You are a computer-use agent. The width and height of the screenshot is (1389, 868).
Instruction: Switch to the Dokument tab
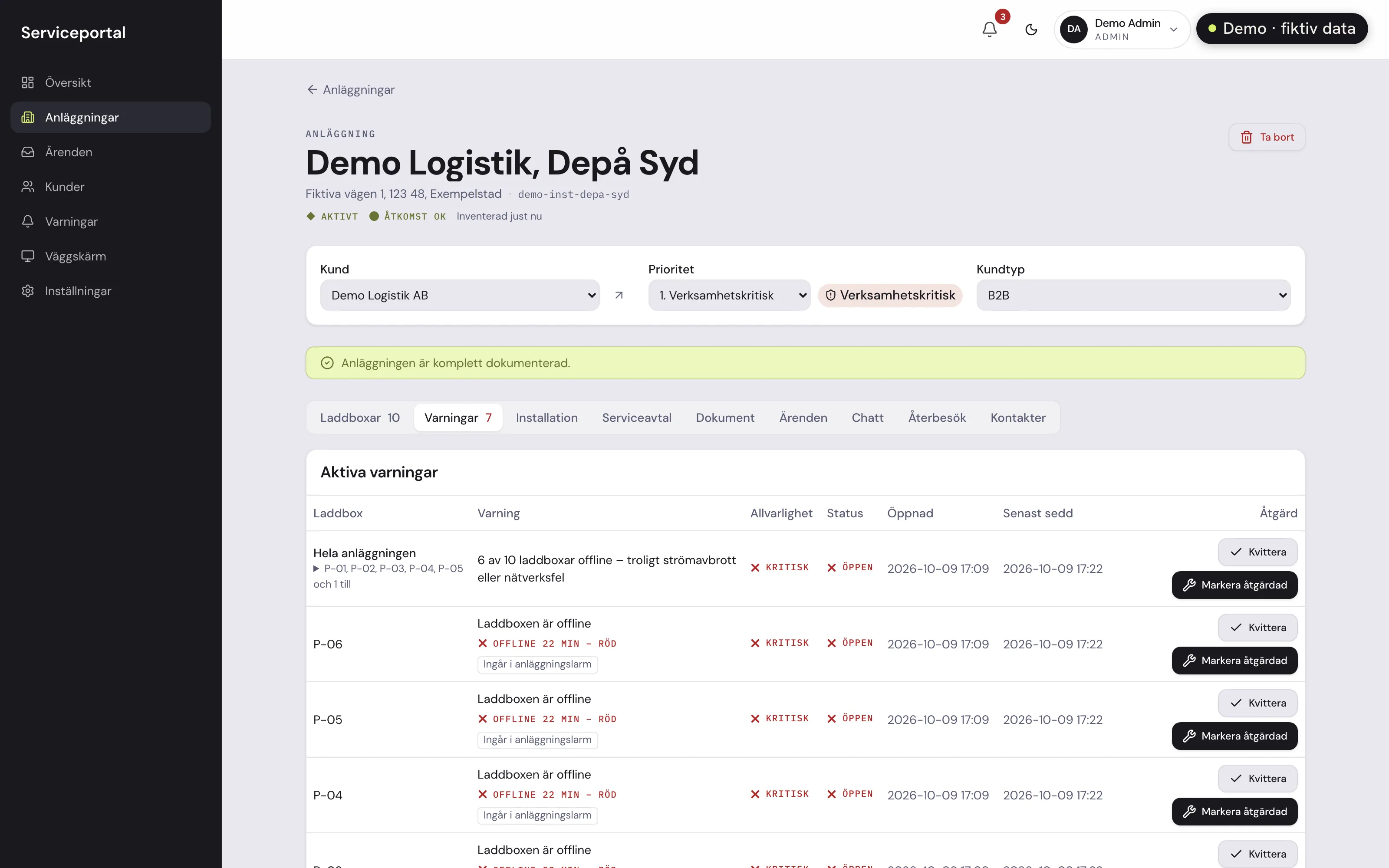tap(725, 418)
